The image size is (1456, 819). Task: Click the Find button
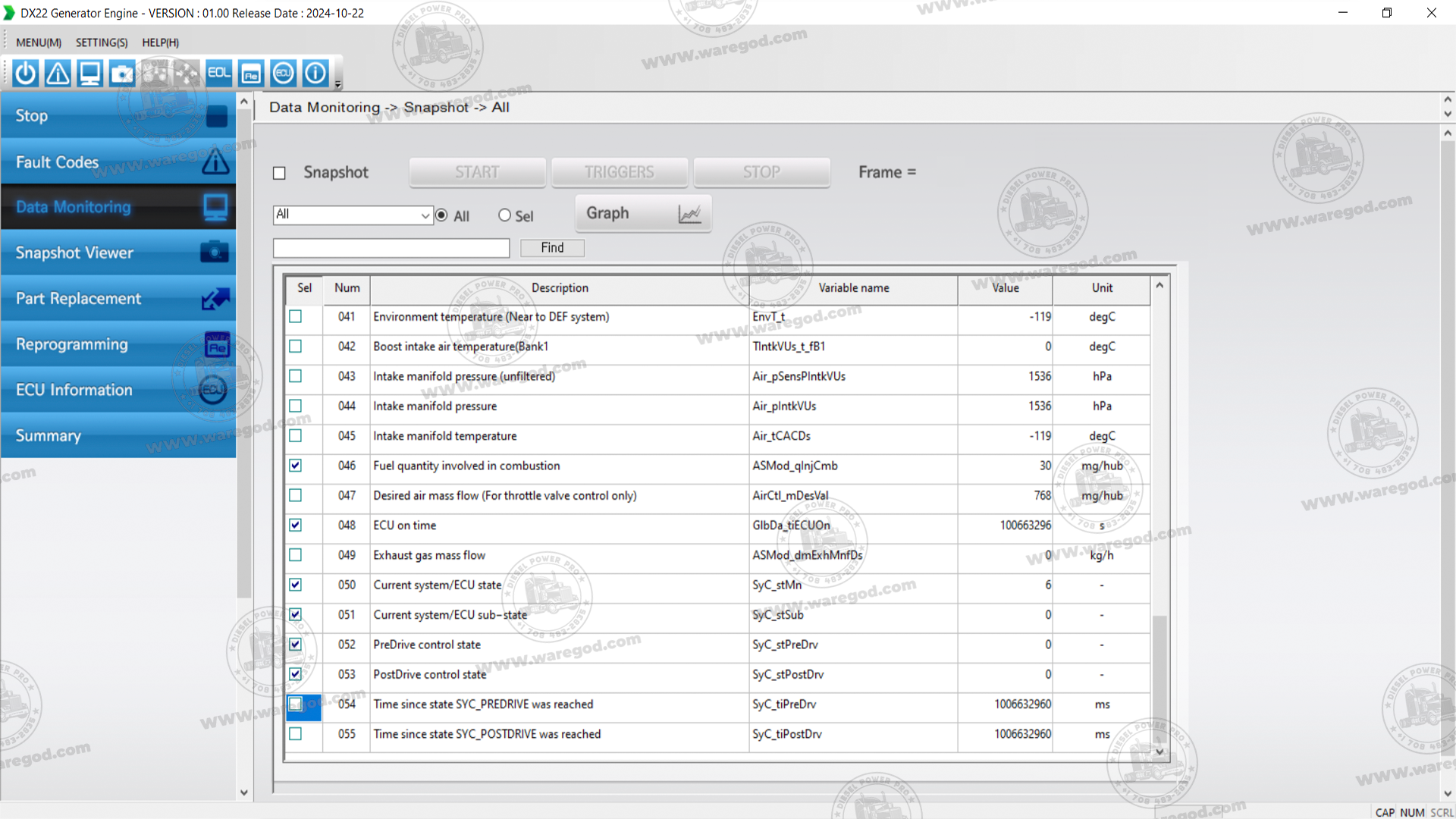(552, 248)
